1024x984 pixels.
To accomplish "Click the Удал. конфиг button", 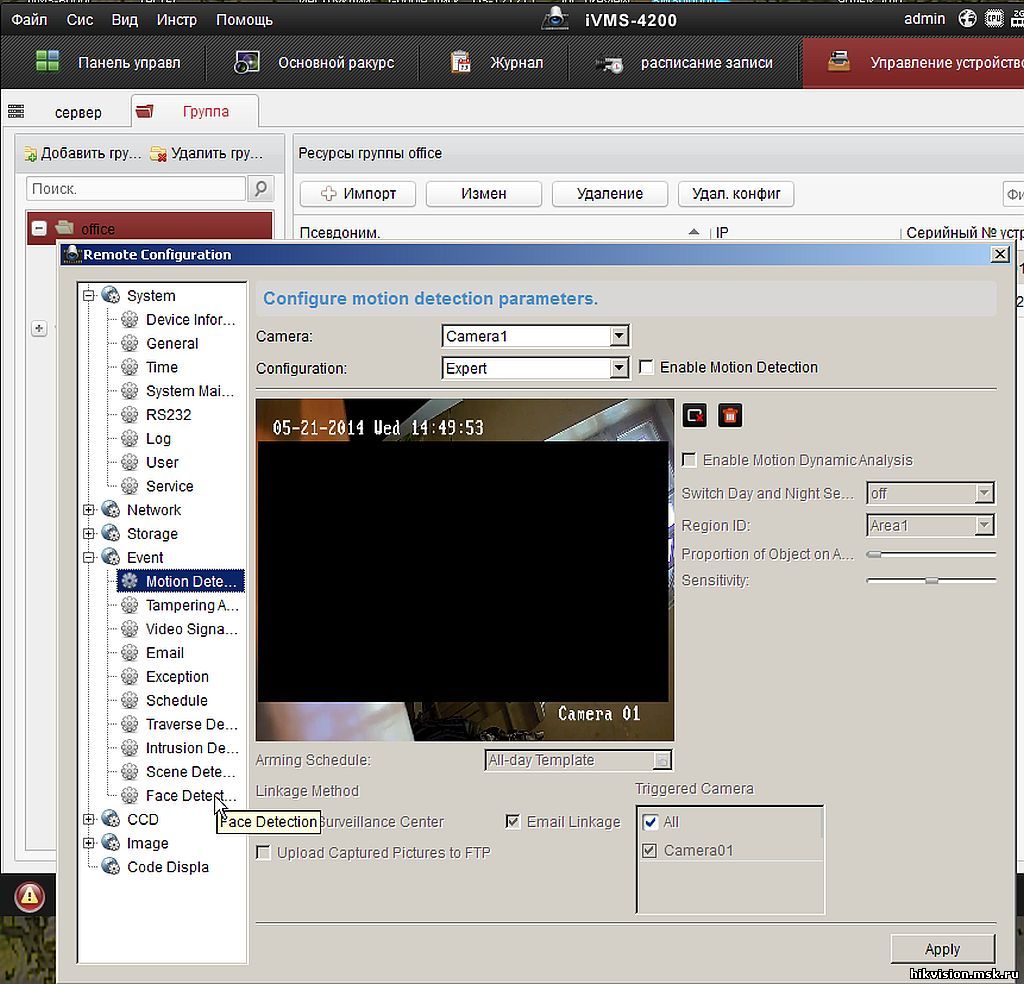I will pos(736,194).
